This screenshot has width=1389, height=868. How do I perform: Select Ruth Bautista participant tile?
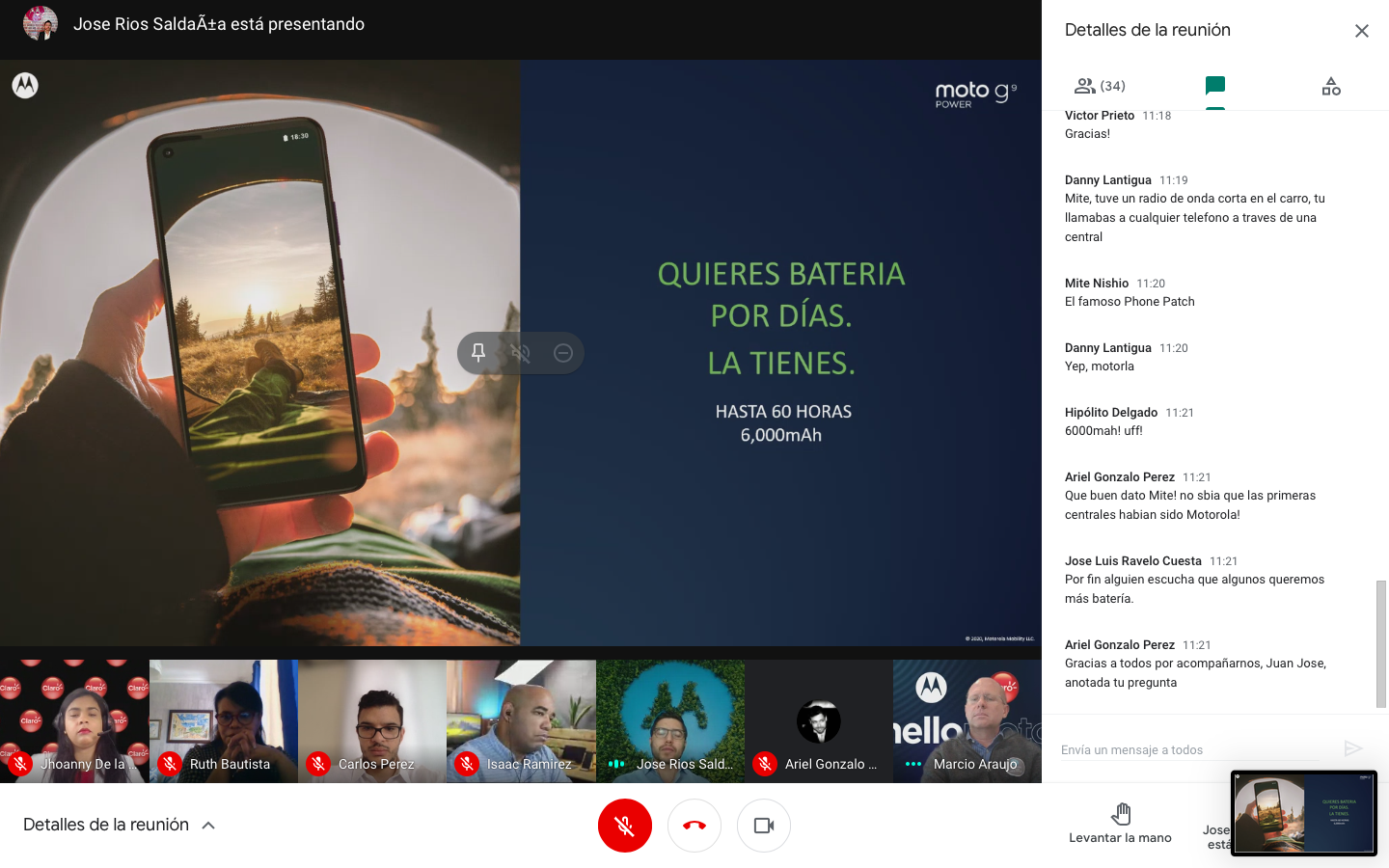223,721
